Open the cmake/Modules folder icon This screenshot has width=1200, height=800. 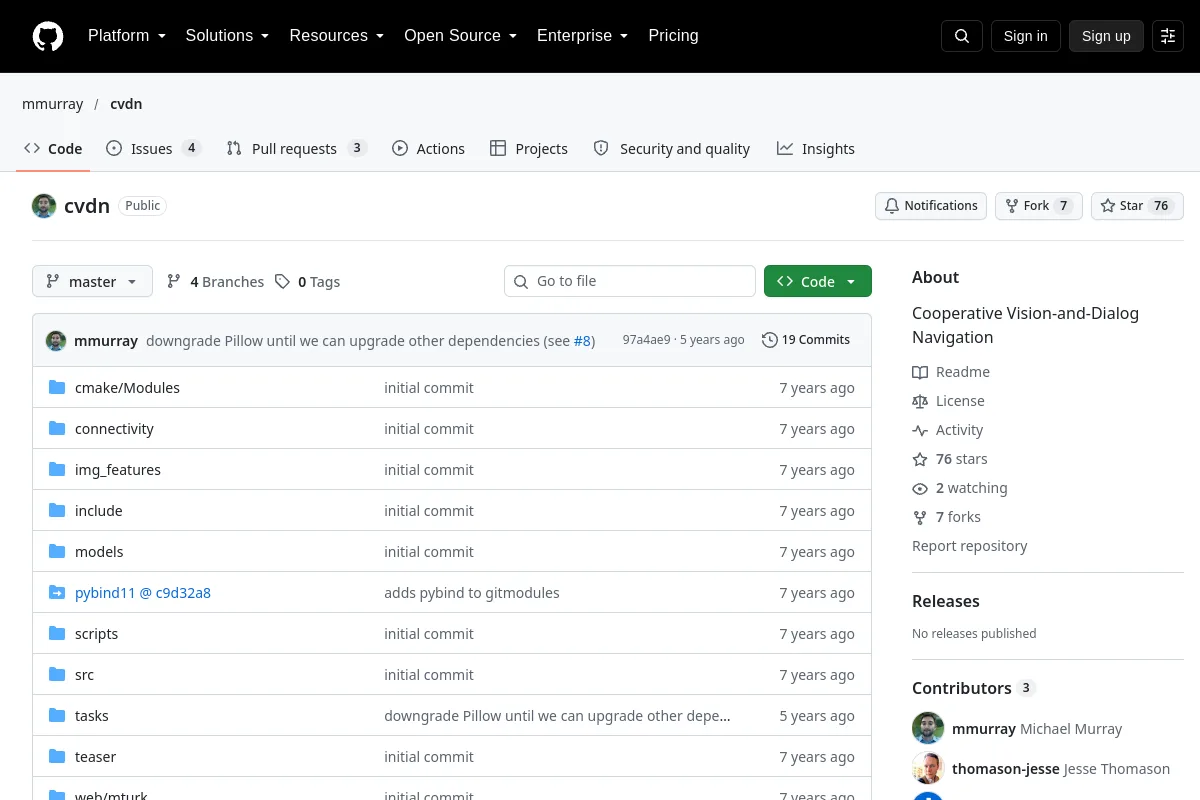pos(57,388)
